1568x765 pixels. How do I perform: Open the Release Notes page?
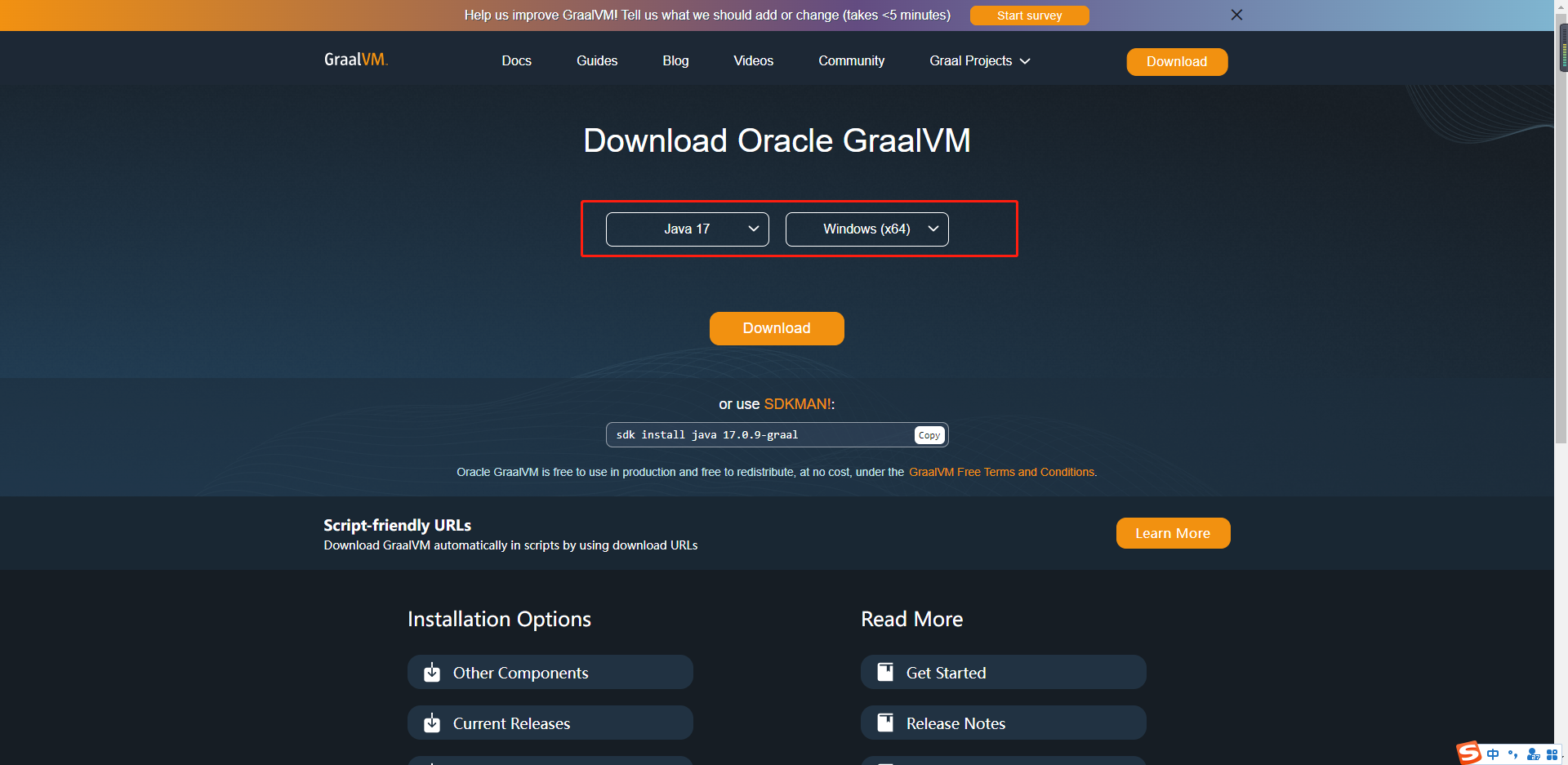pyautogui.click(x=1003, y=723)
